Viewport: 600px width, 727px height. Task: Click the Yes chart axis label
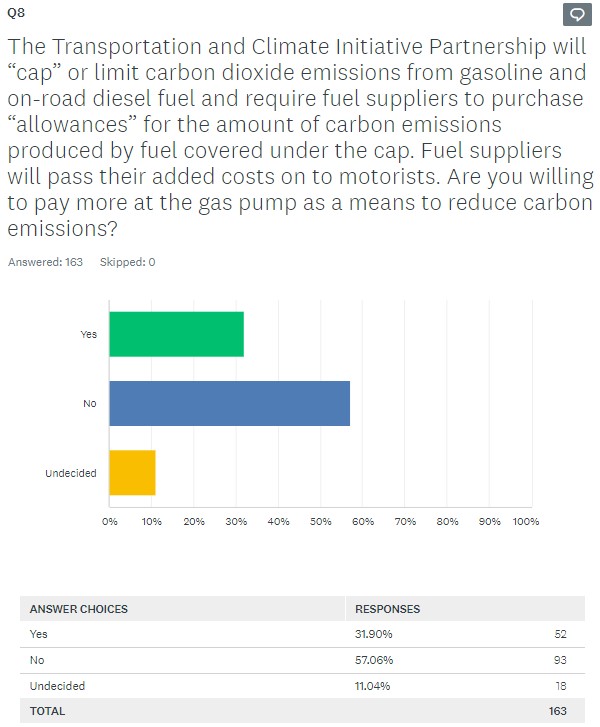(x=89, y=334)
